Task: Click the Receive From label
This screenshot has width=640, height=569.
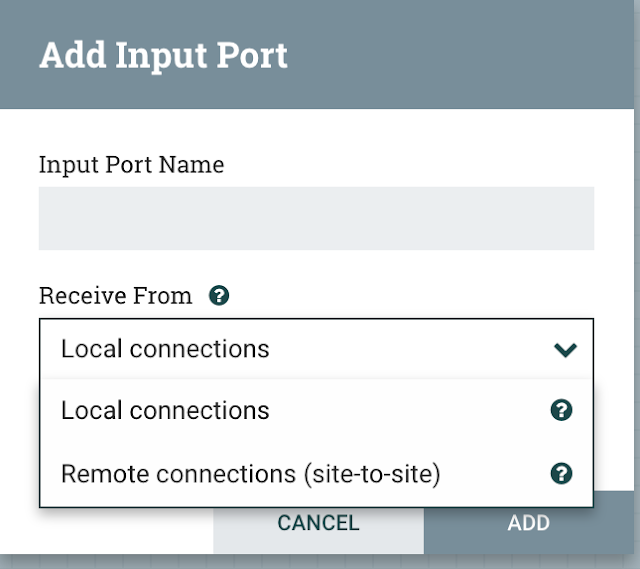Action: click(116, 296)
